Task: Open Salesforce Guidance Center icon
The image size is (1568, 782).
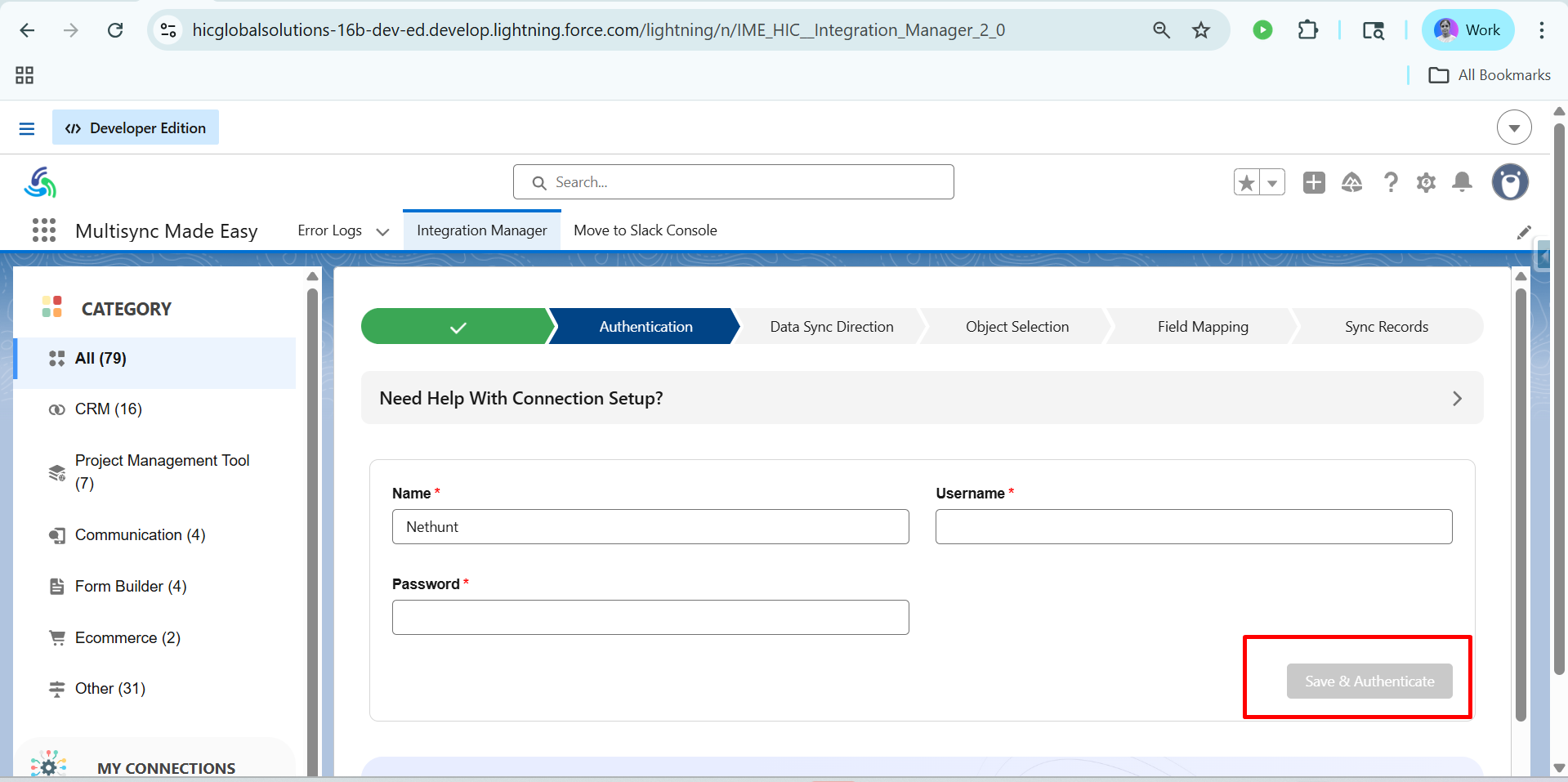Action: click(x=1351, y=182)
